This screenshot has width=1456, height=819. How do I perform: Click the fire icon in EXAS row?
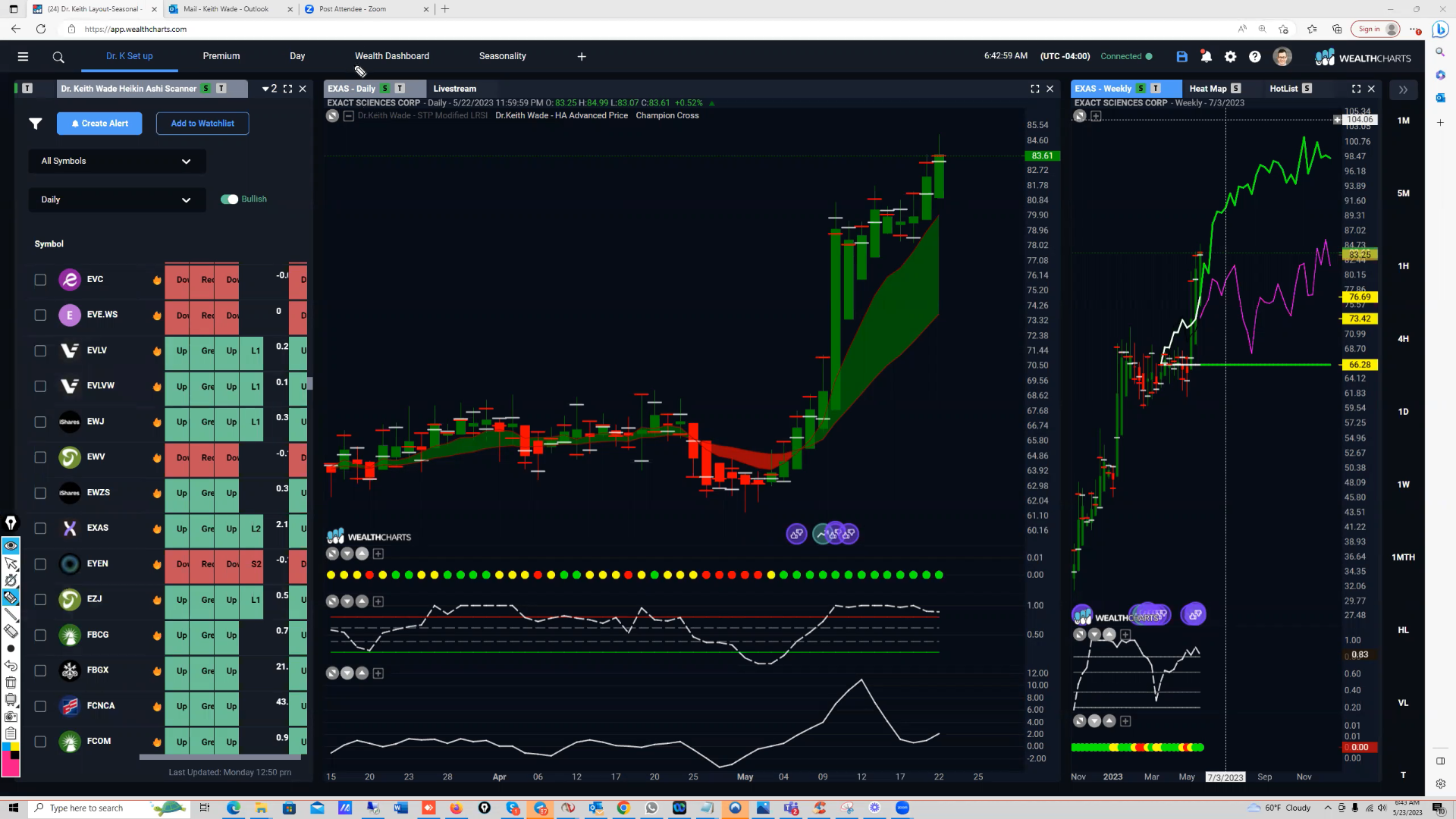[157, 529]
